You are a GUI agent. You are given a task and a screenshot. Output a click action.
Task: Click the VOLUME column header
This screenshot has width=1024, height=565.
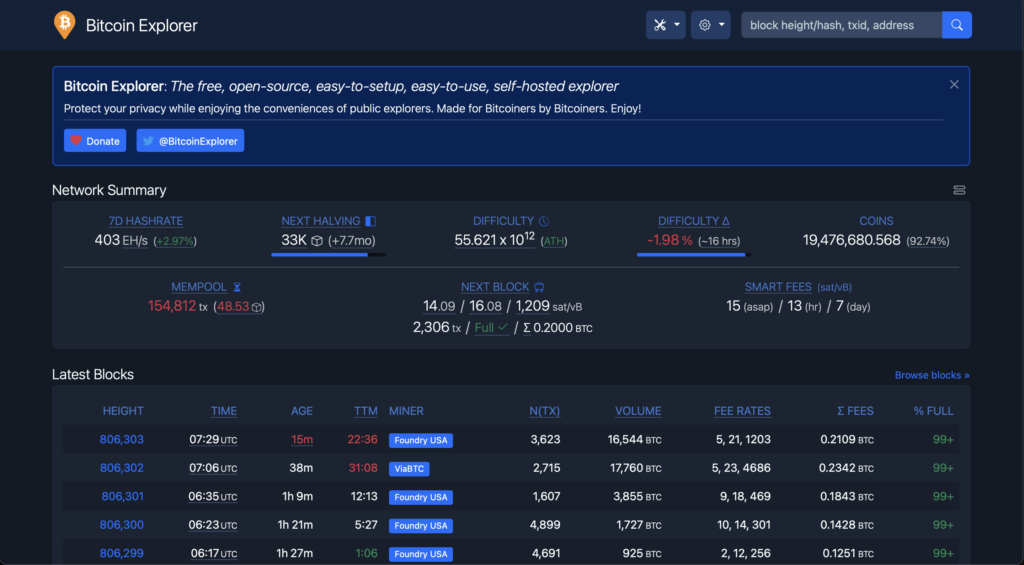638,411
